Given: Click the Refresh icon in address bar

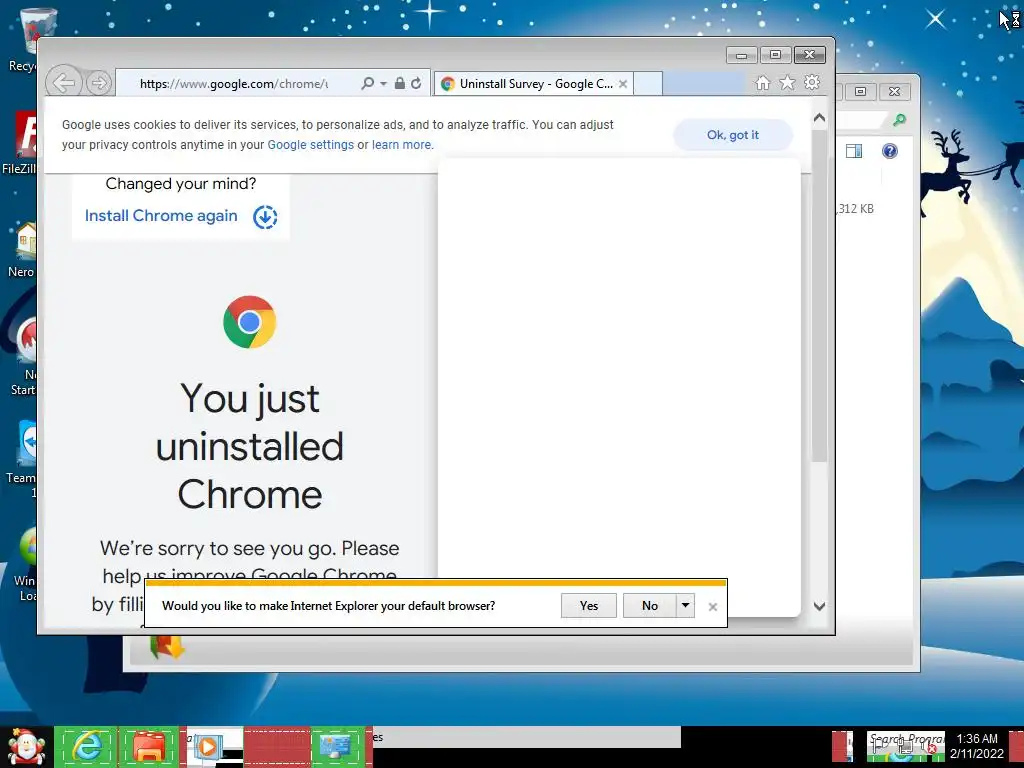Looking at the screenshot, I should pos(416,83).
